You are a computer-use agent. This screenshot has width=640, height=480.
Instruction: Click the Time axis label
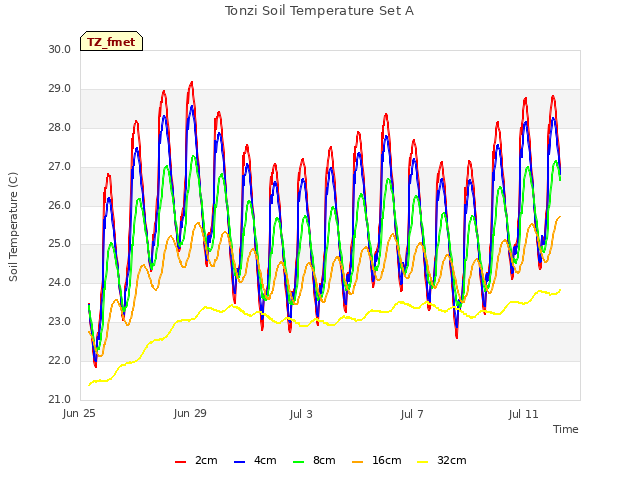566,429
